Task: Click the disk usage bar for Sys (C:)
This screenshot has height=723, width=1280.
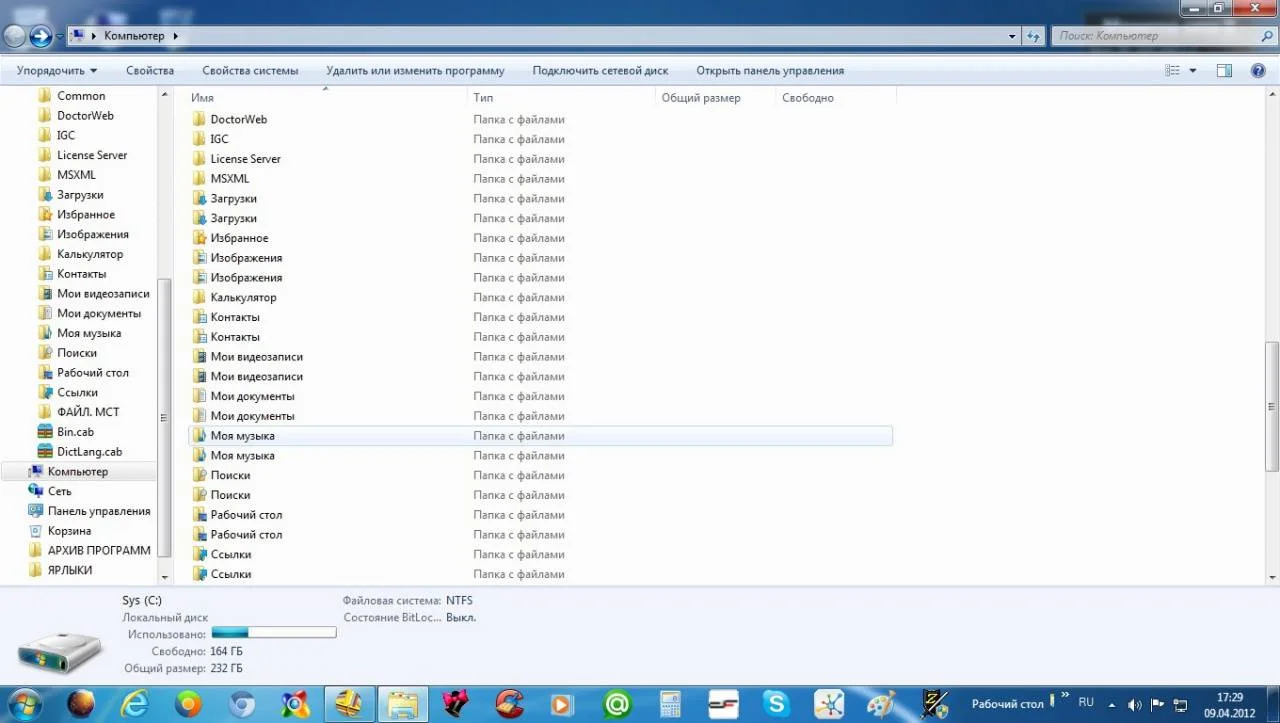Action: [x=274, y=632]
